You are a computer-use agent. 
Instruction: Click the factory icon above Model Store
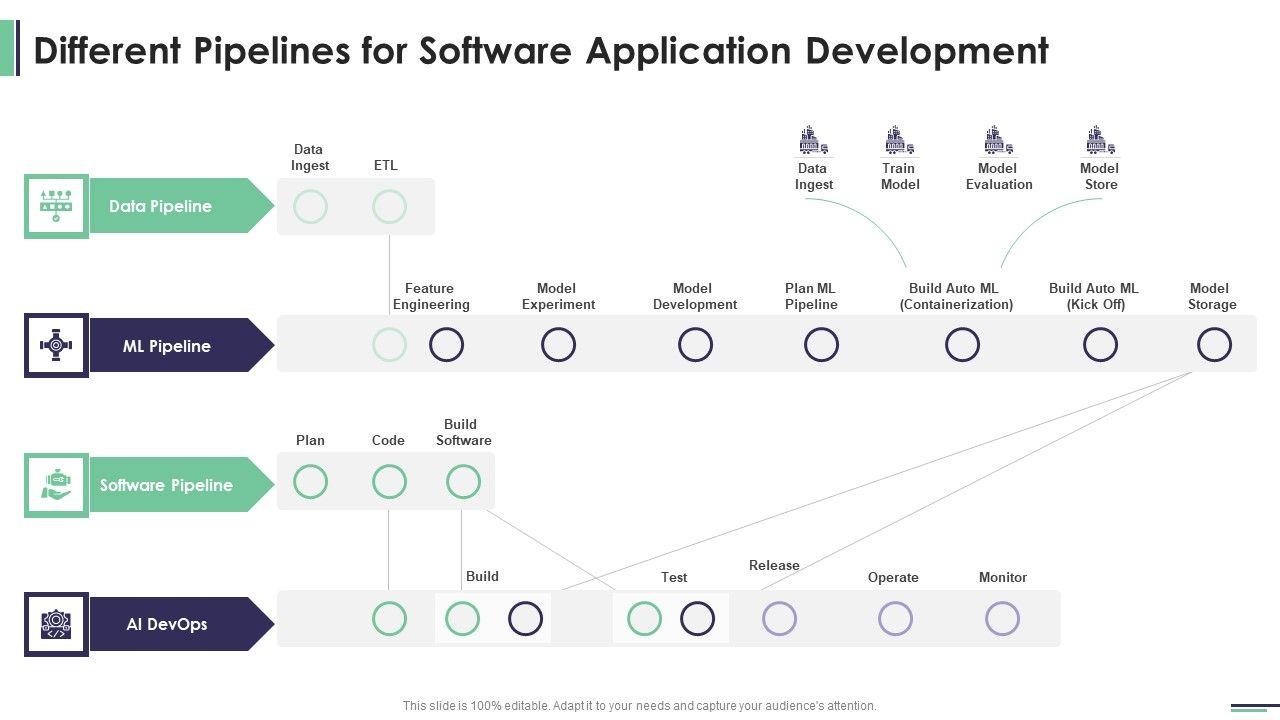tap(1100, 141)
